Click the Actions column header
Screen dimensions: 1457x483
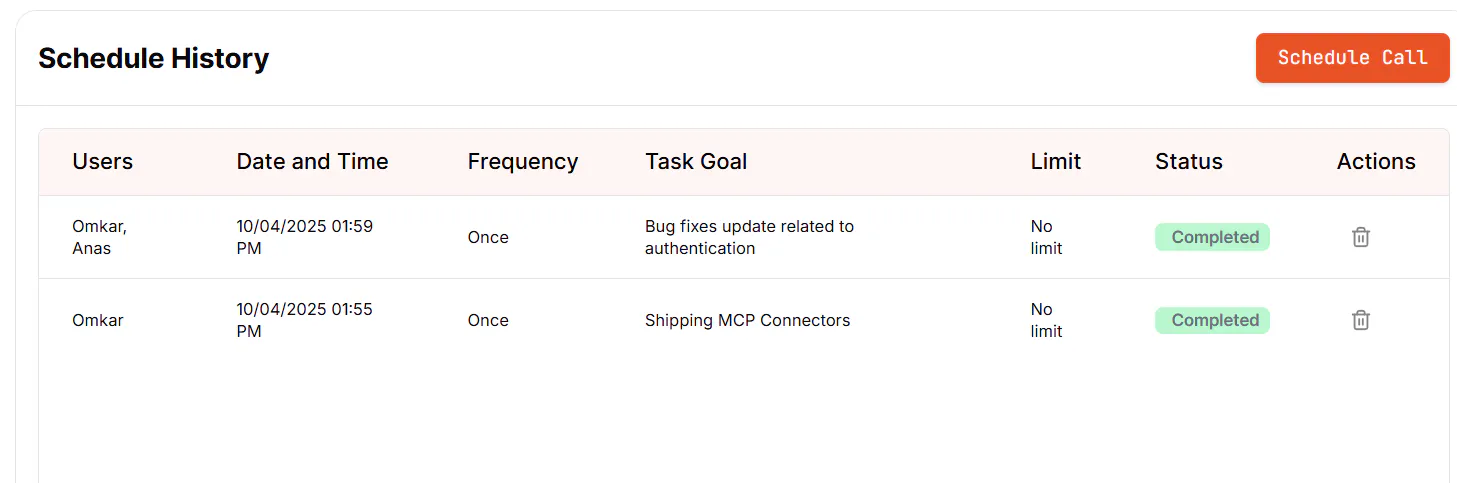pos(1376,162)
